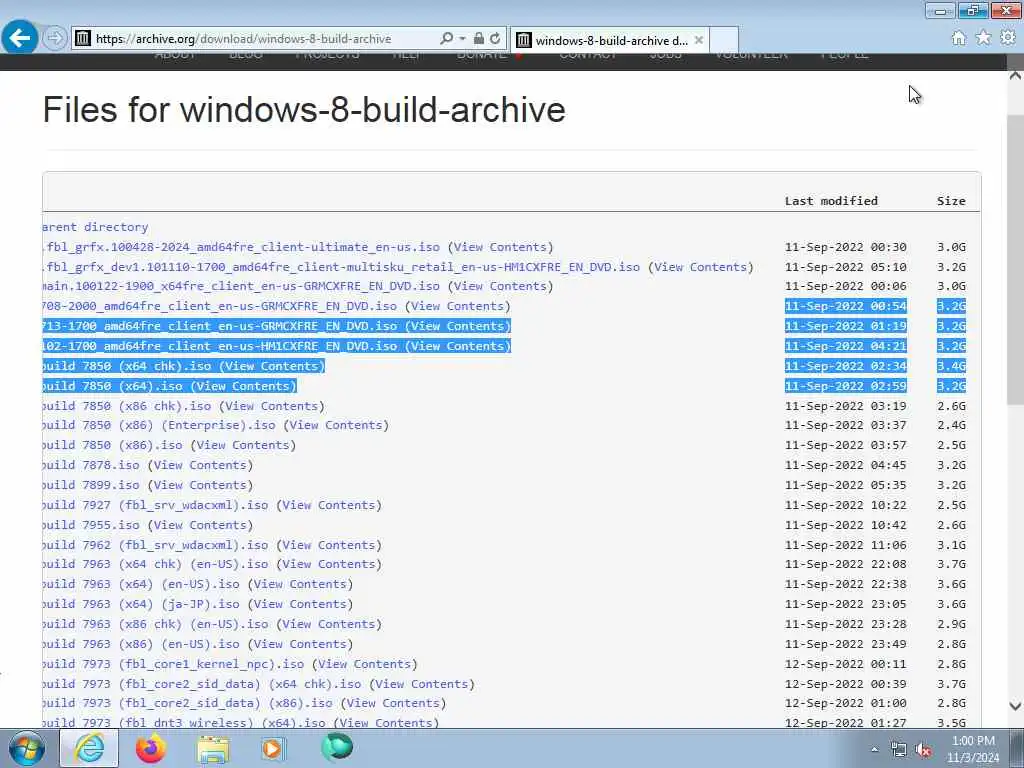Click the network tray icon
1024x768 pixels.
click(x=899, y=750)
